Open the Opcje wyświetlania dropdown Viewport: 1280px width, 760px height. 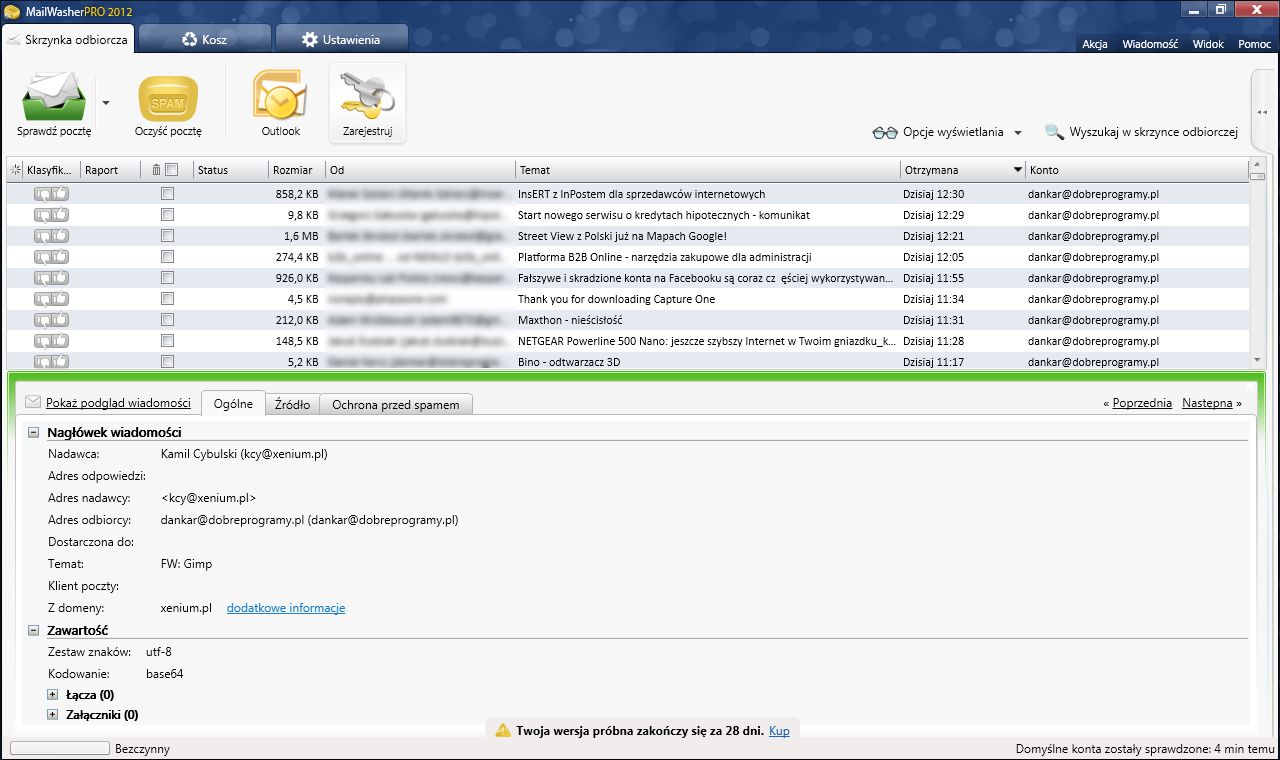click(x=1018, y=133)
